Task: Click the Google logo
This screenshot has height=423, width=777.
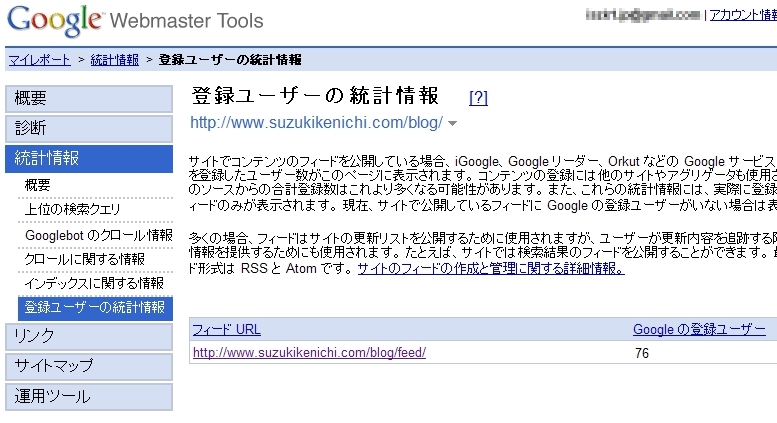Action: point(55,20)
